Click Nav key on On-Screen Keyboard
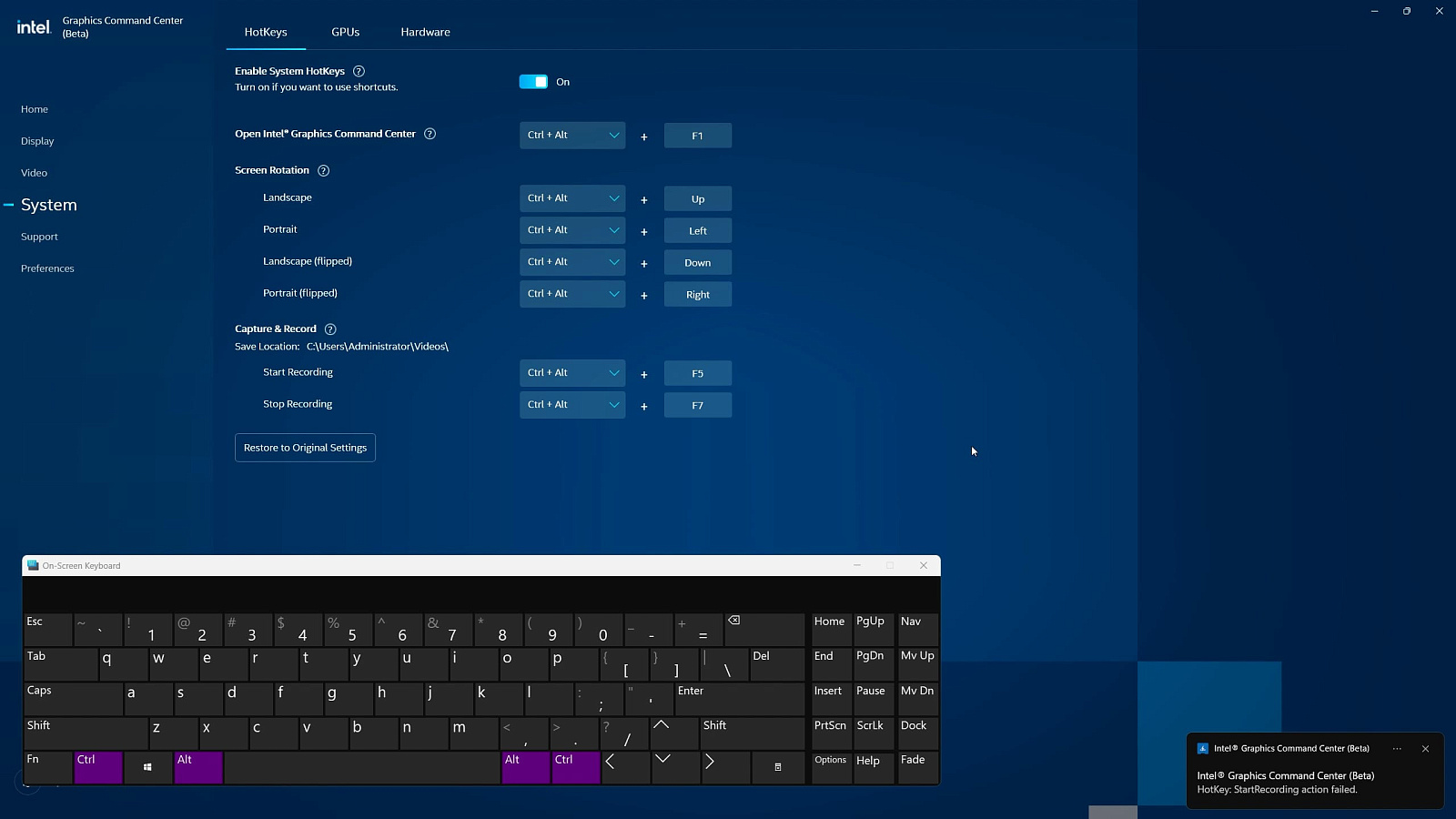This screenshot has height=819, width=1456. tap(917, 629)
